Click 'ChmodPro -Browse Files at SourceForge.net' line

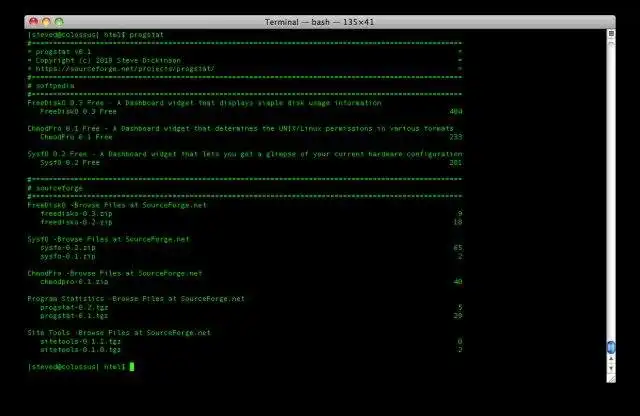pyautogui.click(x=115, y=273)
